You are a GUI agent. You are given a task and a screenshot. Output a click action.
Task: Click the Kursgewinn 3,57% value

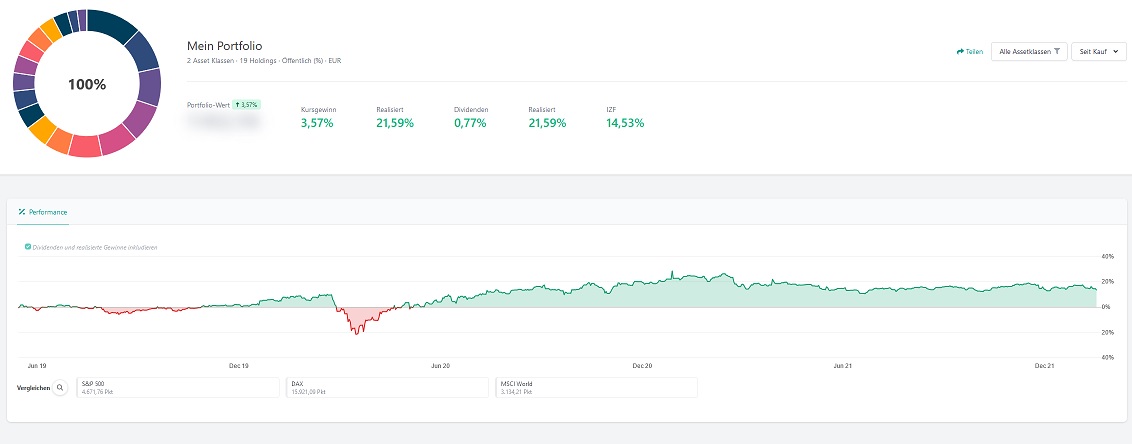pos(317,123)
